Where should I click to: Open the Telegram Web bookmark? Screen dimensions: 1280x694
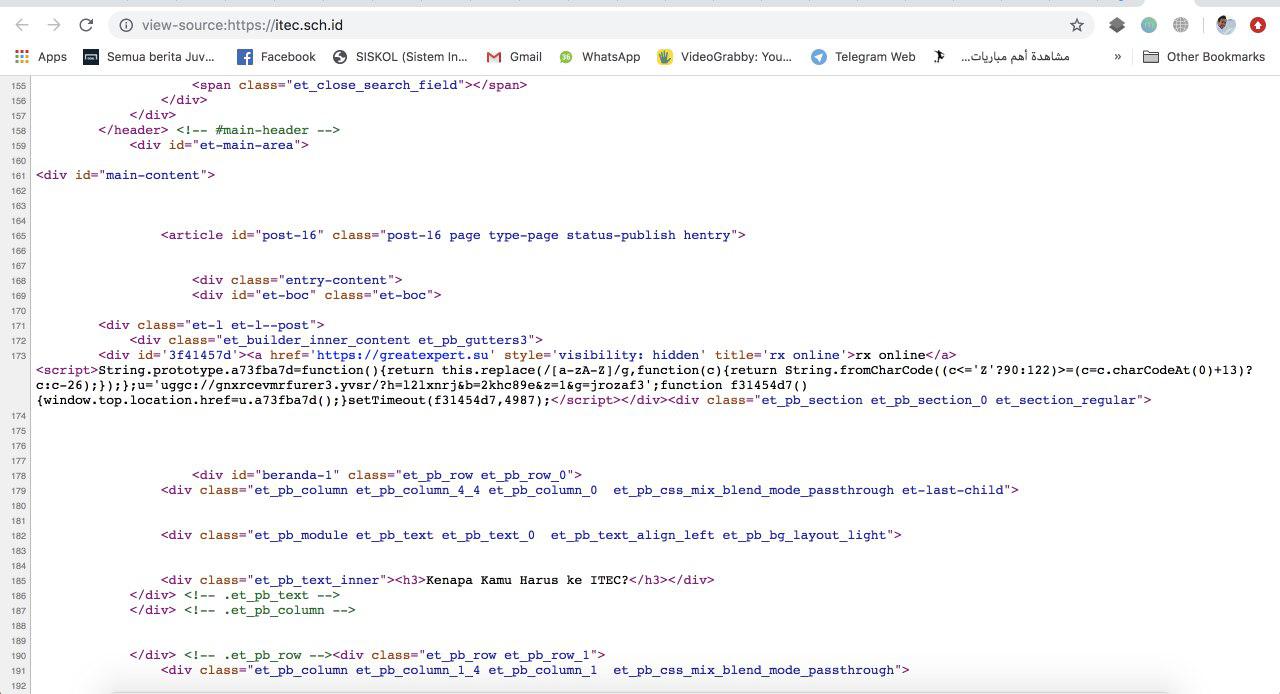tap(863, 57)
